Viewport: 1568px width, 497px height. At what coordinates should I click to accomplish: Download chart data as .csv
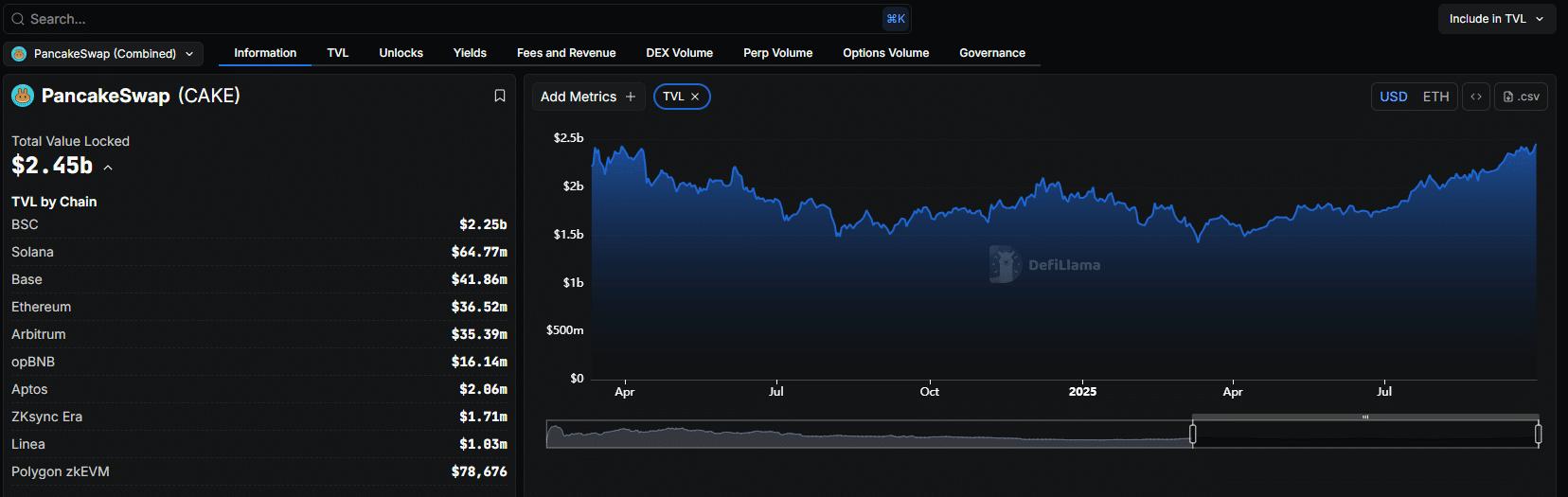[1521, 97]
